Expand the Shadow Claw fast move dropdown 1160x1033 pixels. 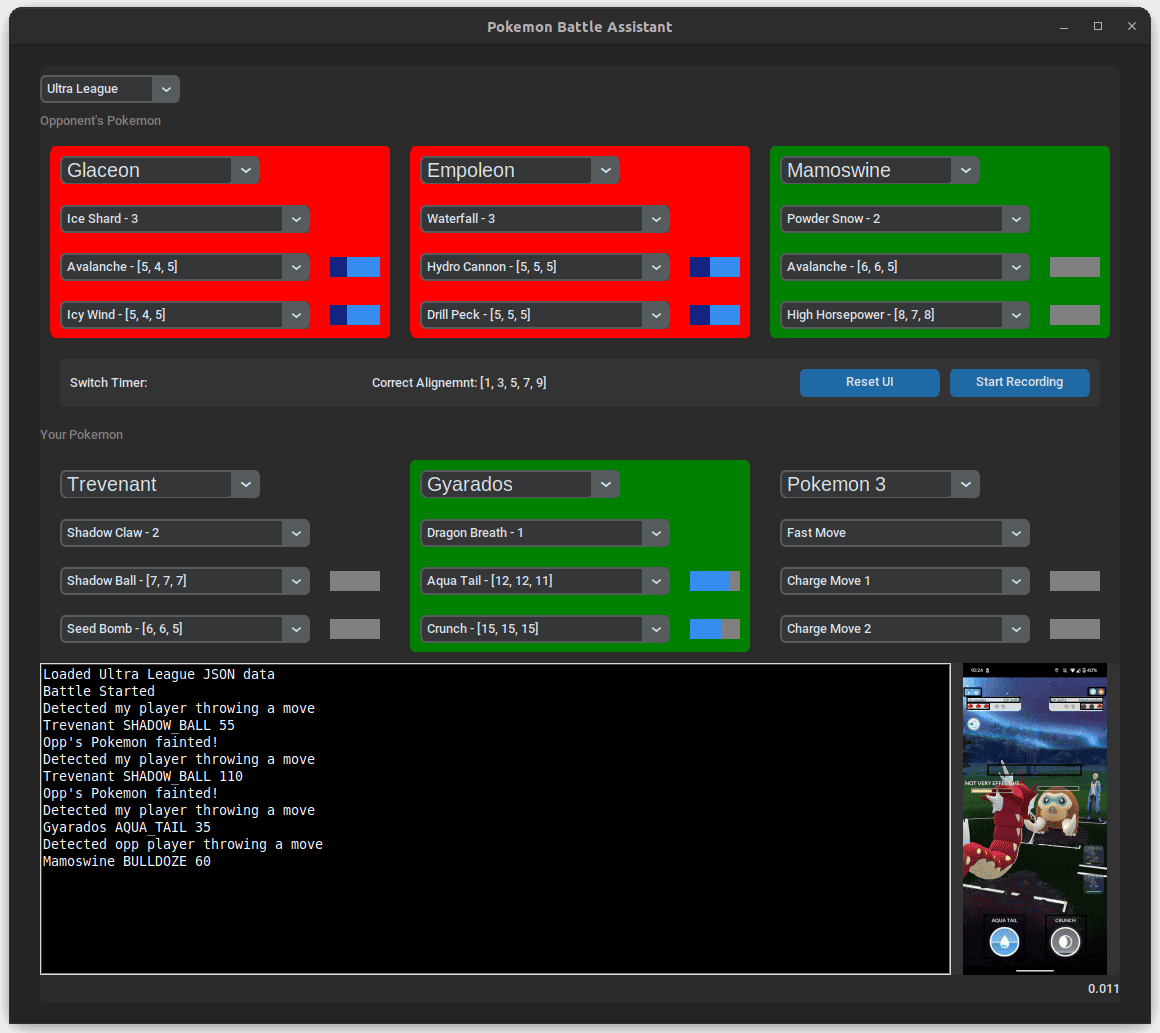point(185,533)
